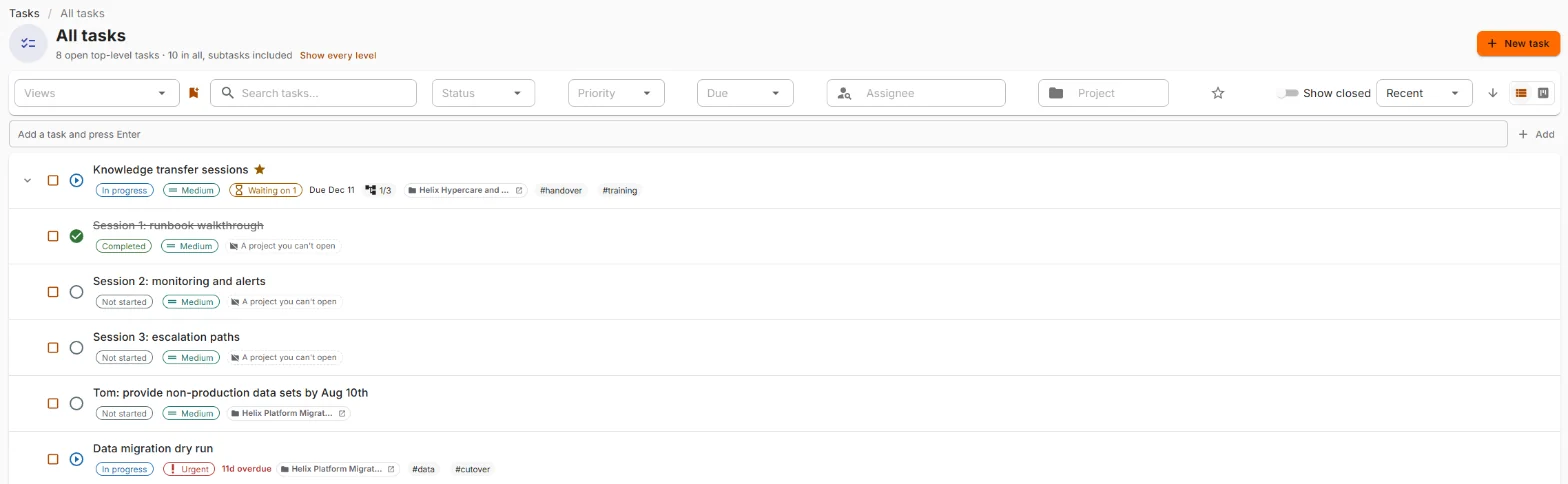Toggle sort direction arrow
The width and height of the screenshot is (1568, 484).
tap(1493, 93)
